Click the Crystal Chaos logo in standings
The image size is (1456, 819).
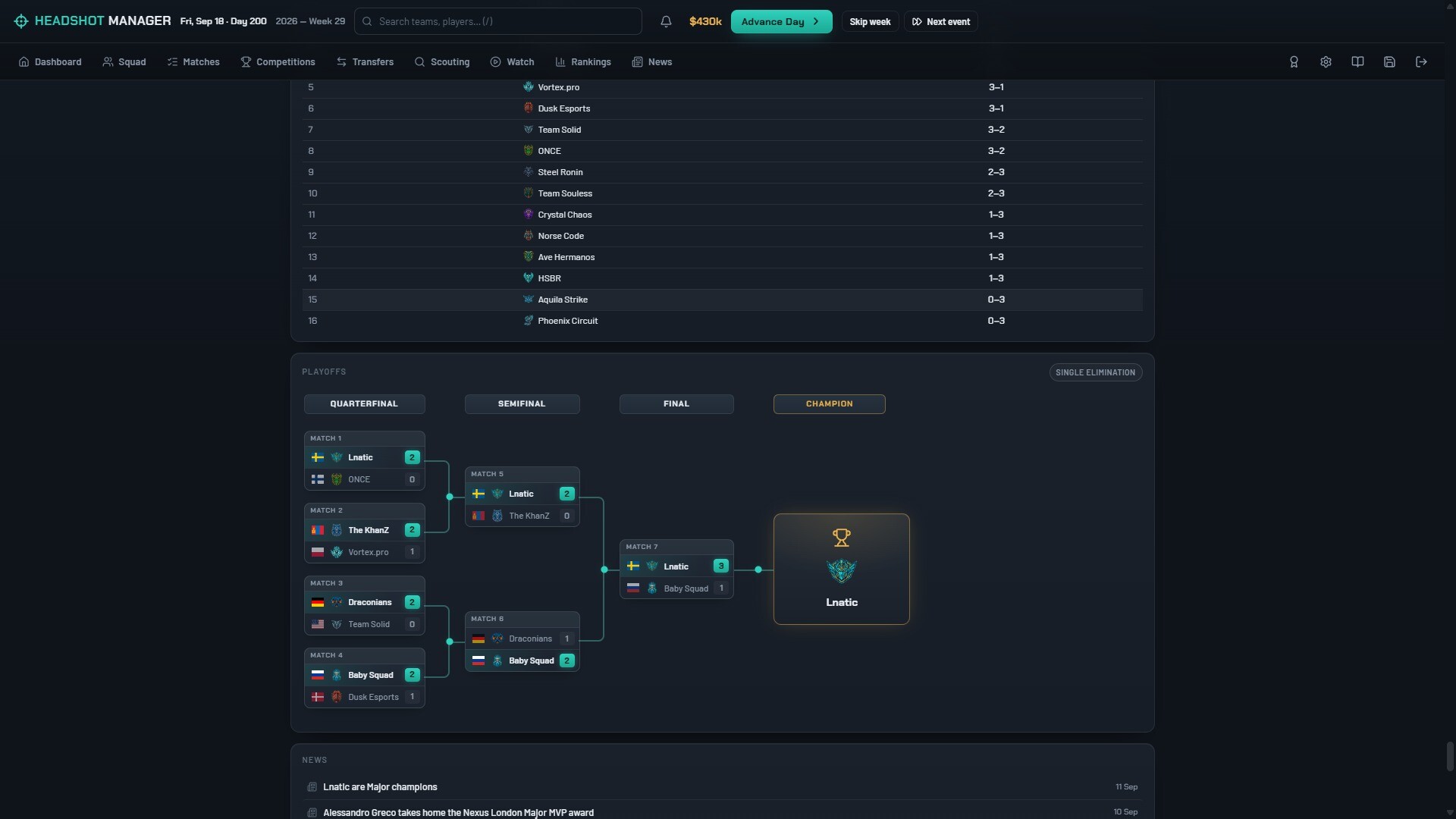pos(529,215)
